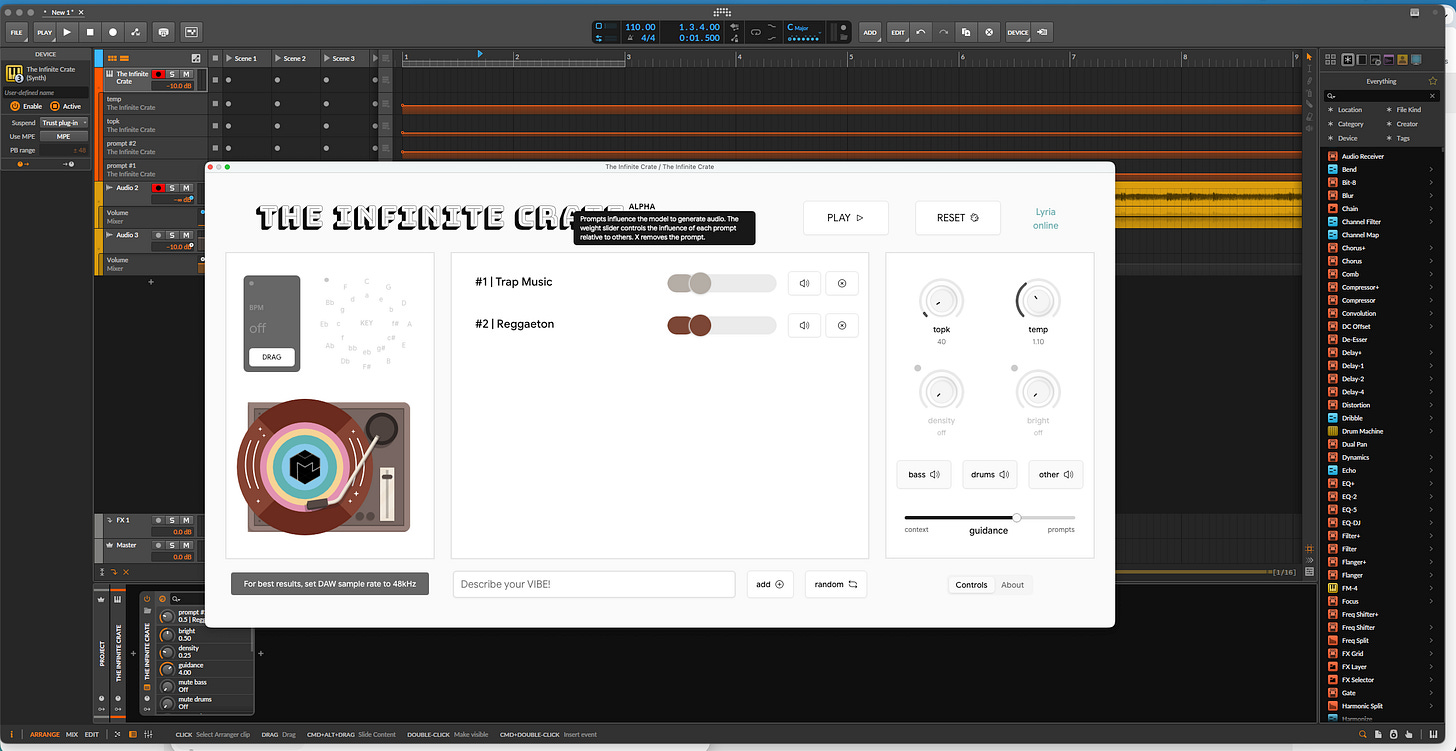Open the FILE menu
Viewport: 1456px width, 751px height.
pyautogui.click(x=17, y=32)
